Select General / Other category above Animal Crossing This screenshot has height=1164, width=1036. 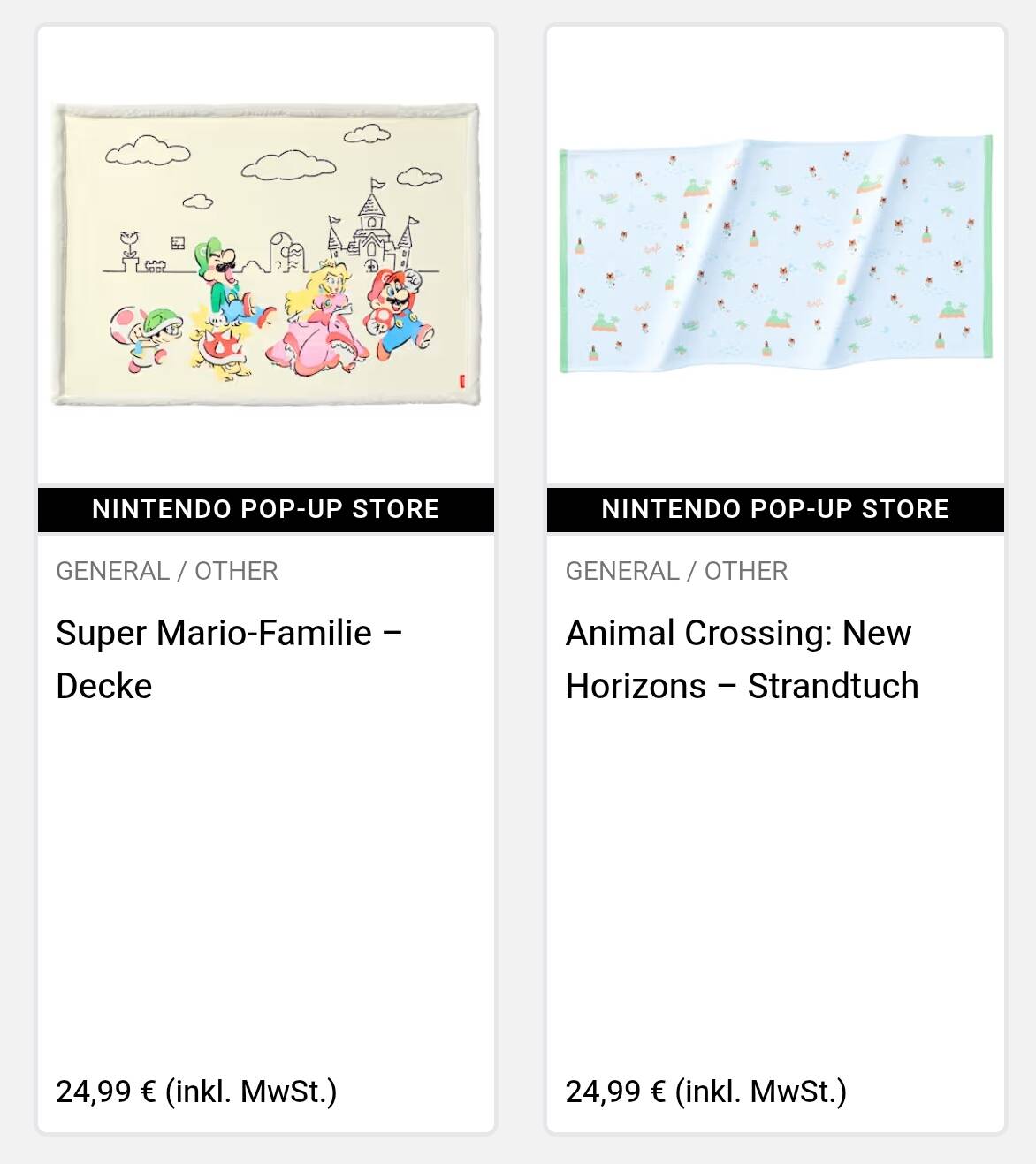click(676, 571)
